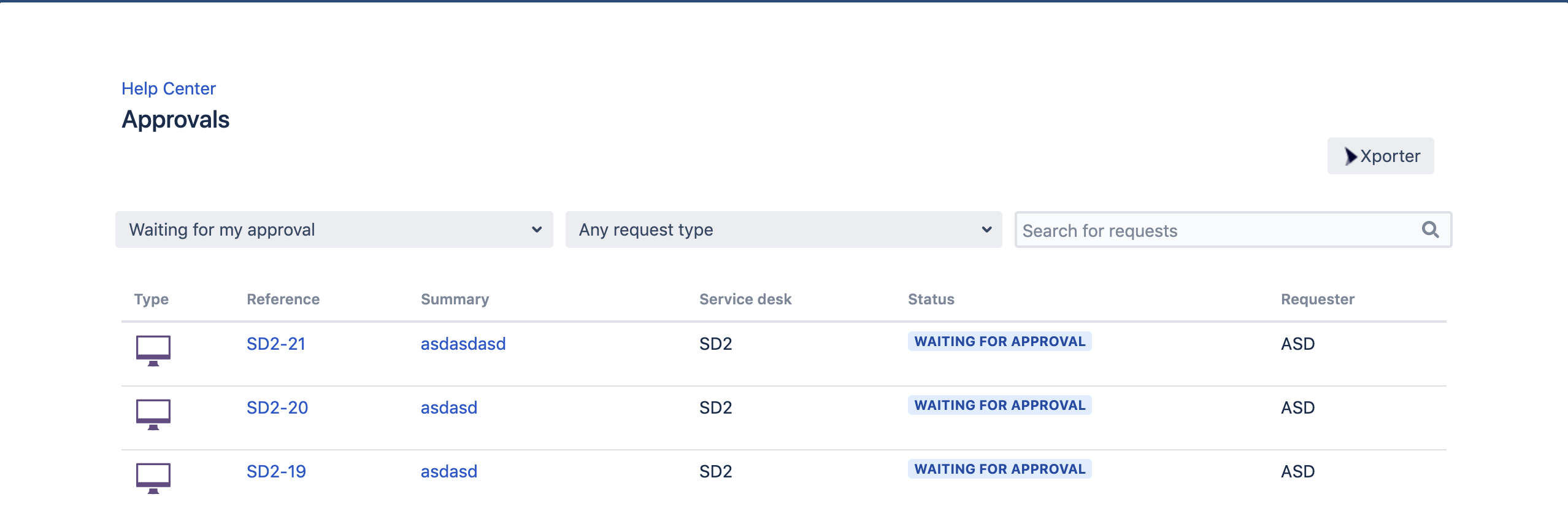Open request reference SD2-19
This screenshot has width=1568, height=513.
[276, 471]
